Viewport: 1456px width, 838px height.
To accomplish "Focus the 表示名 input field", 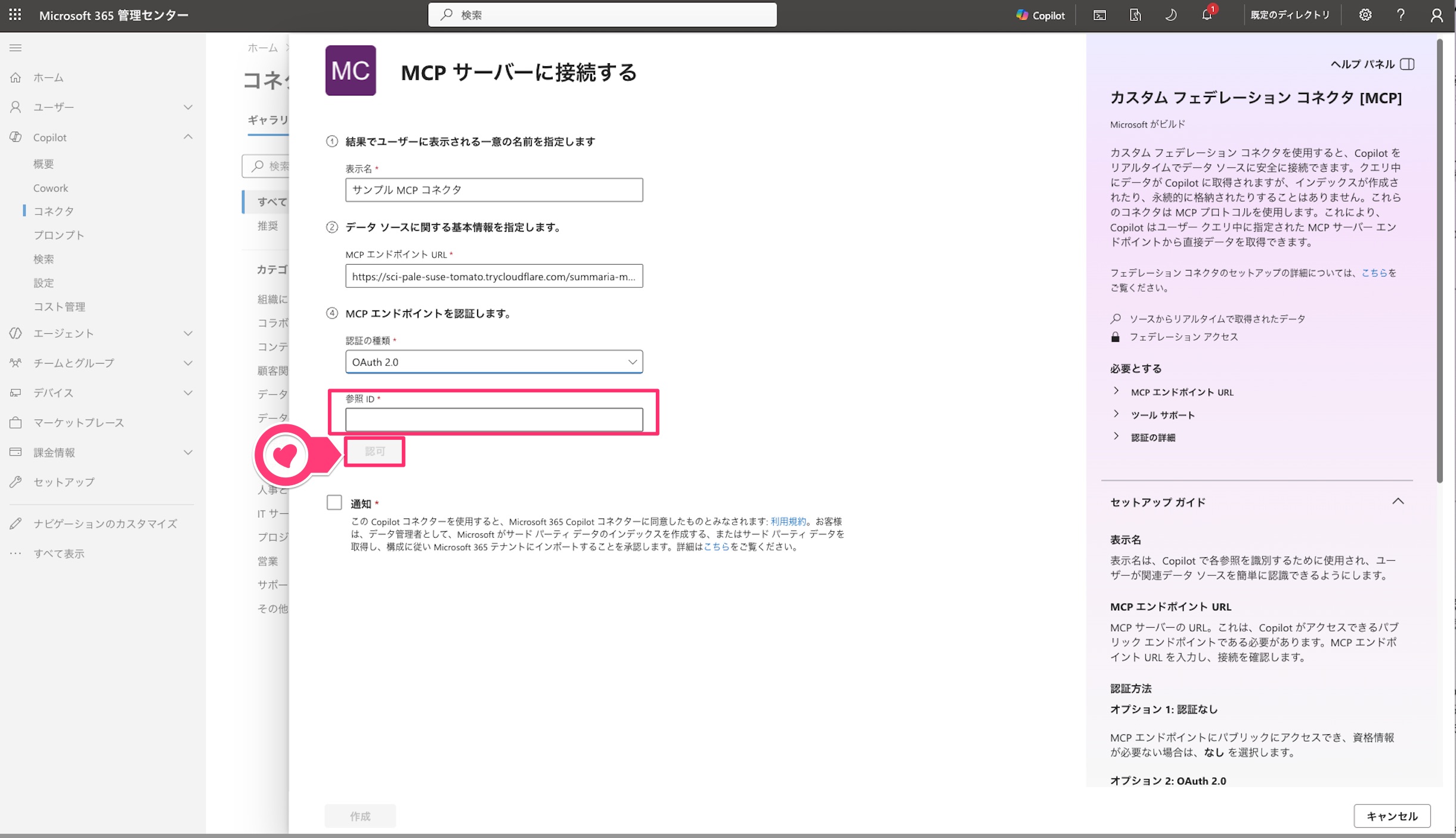I will click(x=494, y=190).
